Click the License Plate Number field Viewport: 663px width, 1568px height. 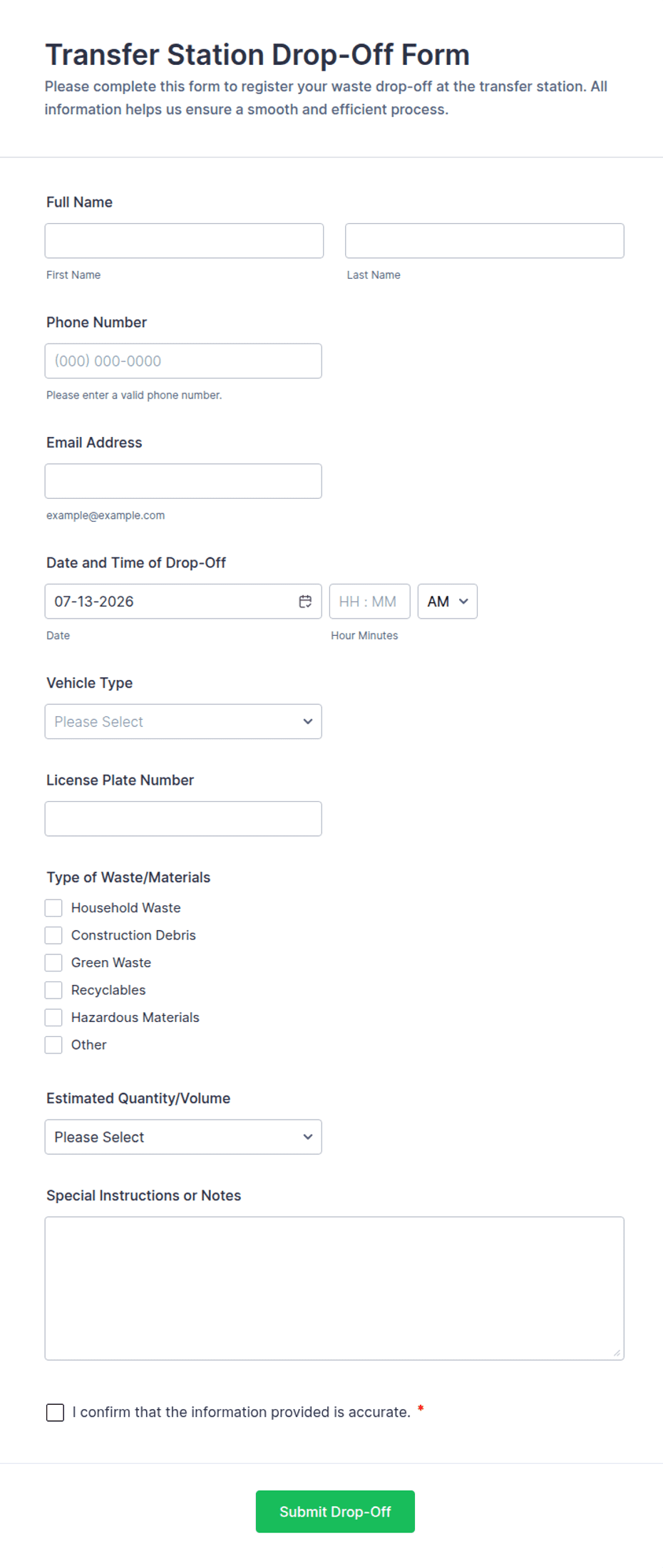pos(183,819)
